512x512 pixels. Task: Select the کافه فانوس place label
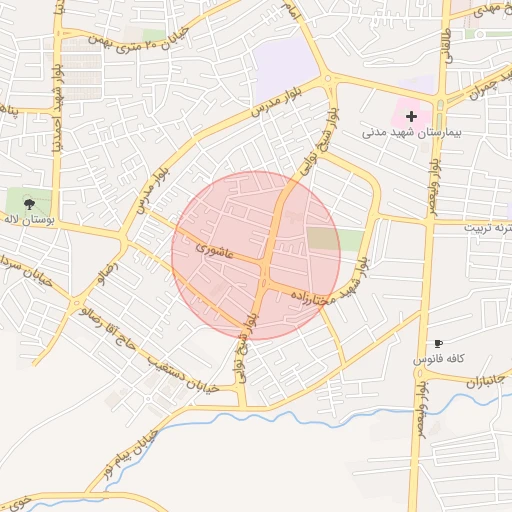point(438,359)
